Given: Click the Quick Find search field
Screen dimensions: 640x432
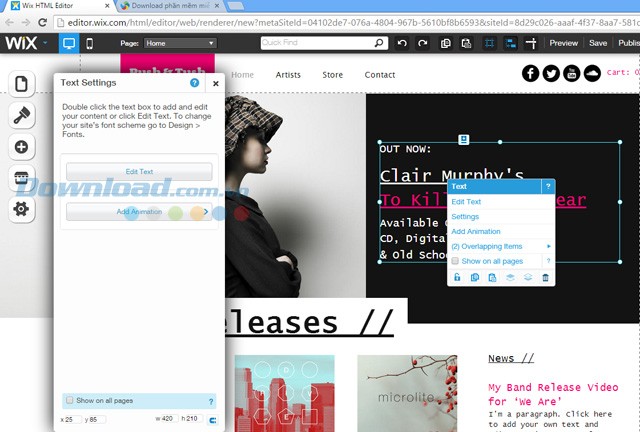Looking at the screenshot, I should click(321, 43).
